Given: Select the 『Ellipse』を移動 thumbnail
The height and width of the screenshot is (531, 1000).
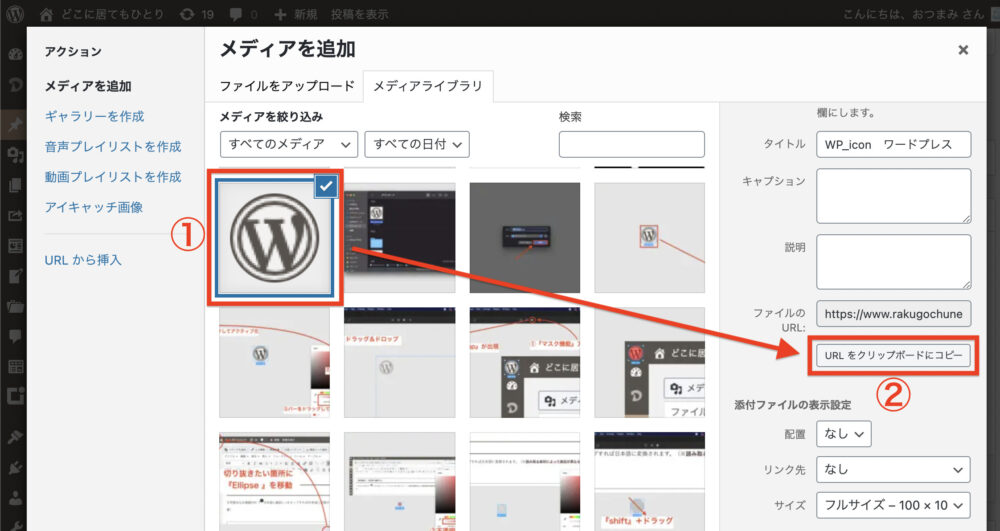Looking at the screenshot, I should click(x=275, y=482).
